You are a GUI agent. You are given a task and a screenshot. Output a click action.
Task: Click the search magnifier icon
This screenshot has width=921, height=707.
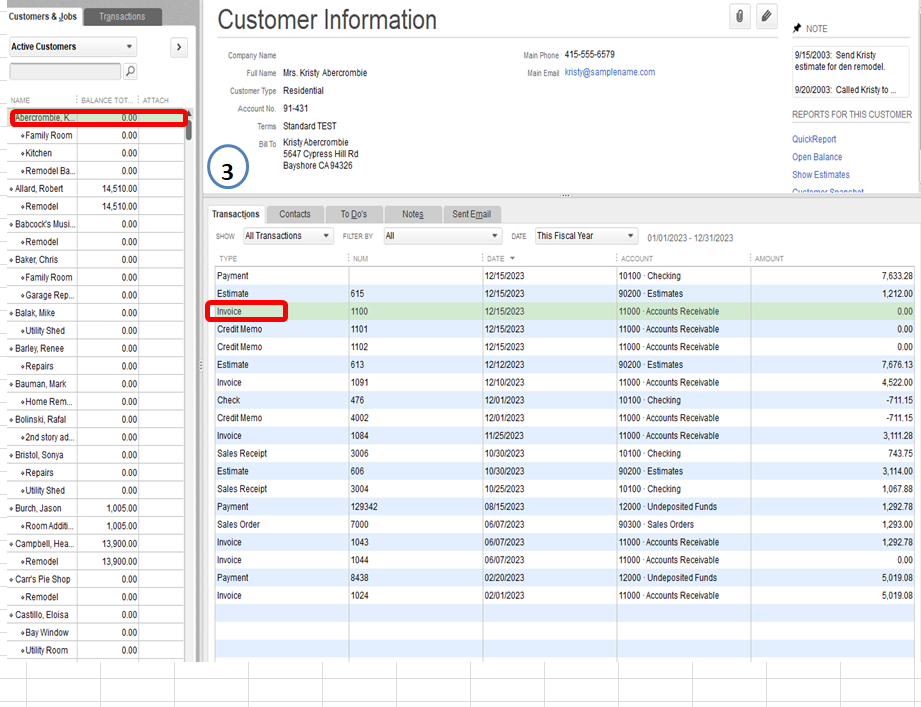(130, 71)
